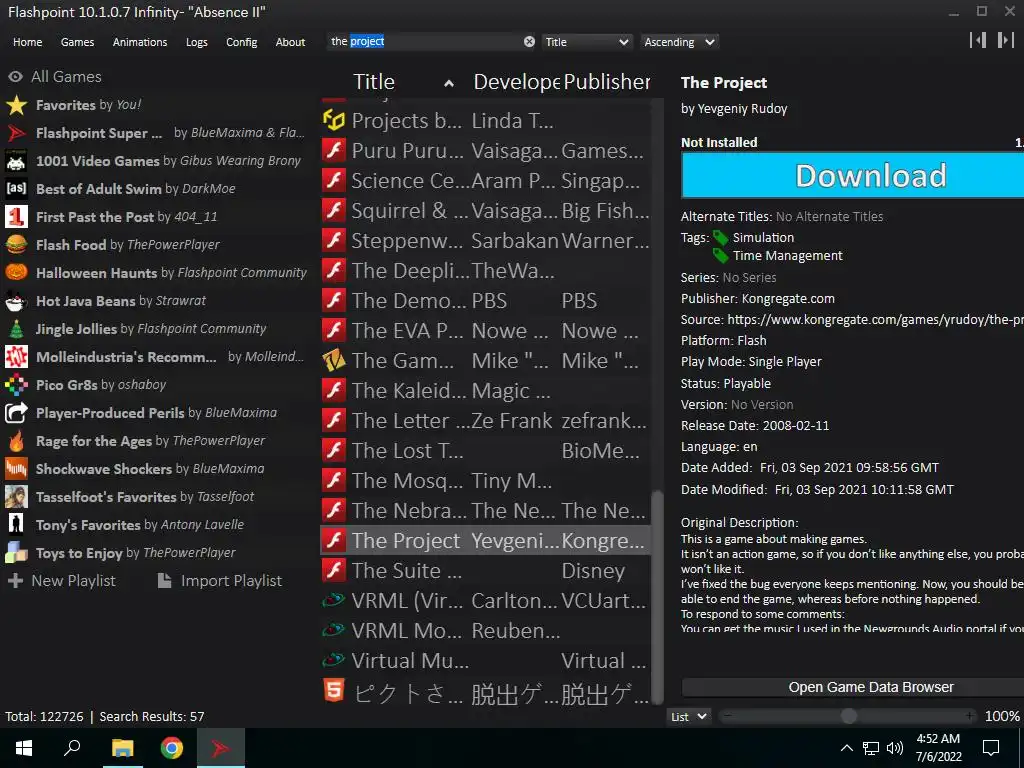
Task: Open the List layout dropdown
Action: pyautogui.click(x=689, y=716)
